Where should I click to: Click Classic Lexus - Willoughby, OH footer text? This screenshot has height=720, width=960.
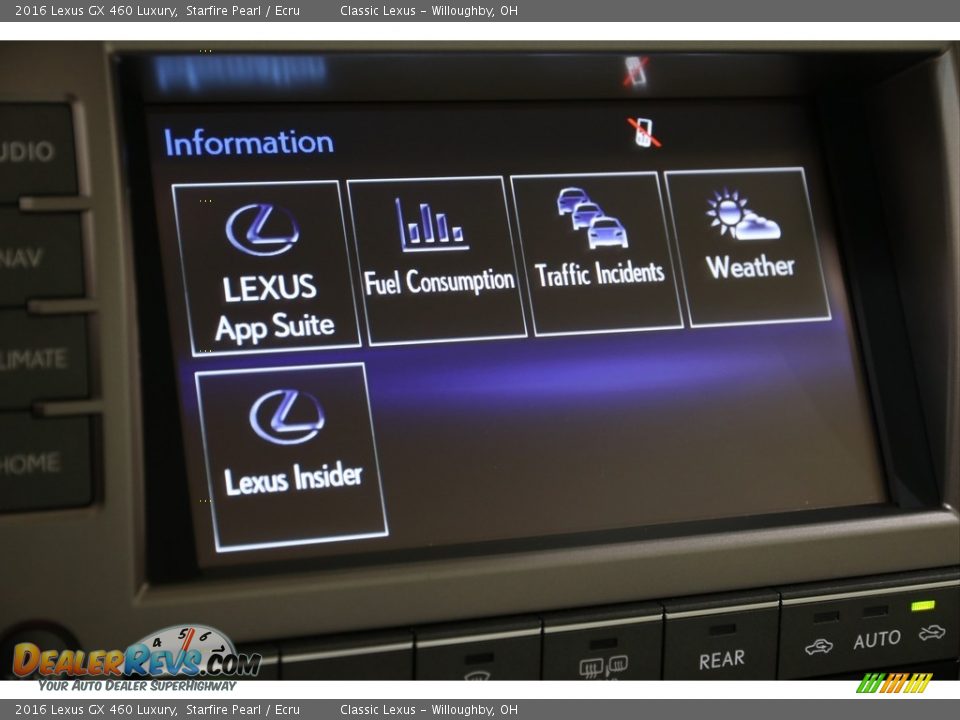coord(429,710)
